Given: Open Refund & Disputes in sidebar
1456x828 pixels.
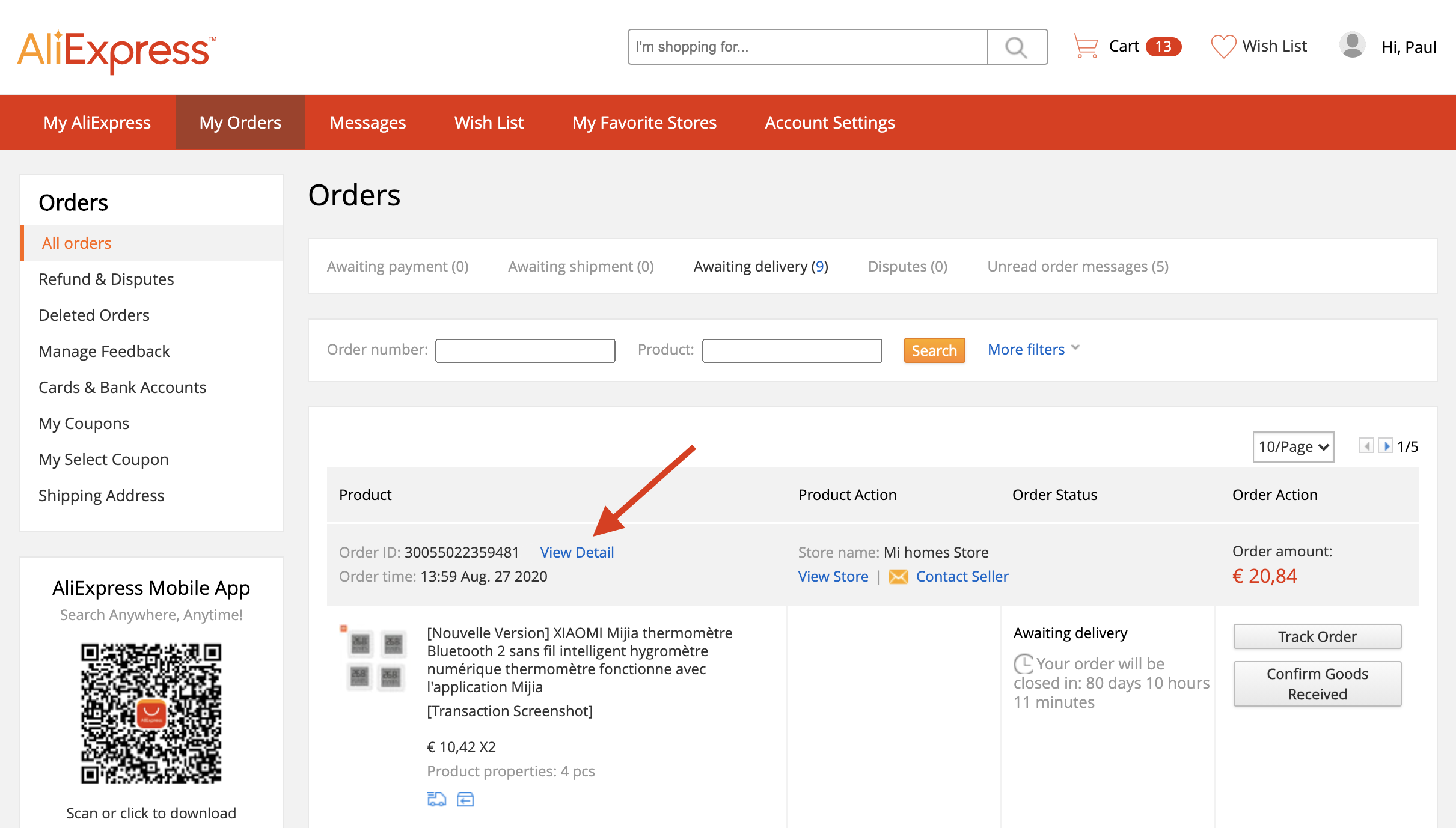Looking at the screenshot, I should click(106, 279).
